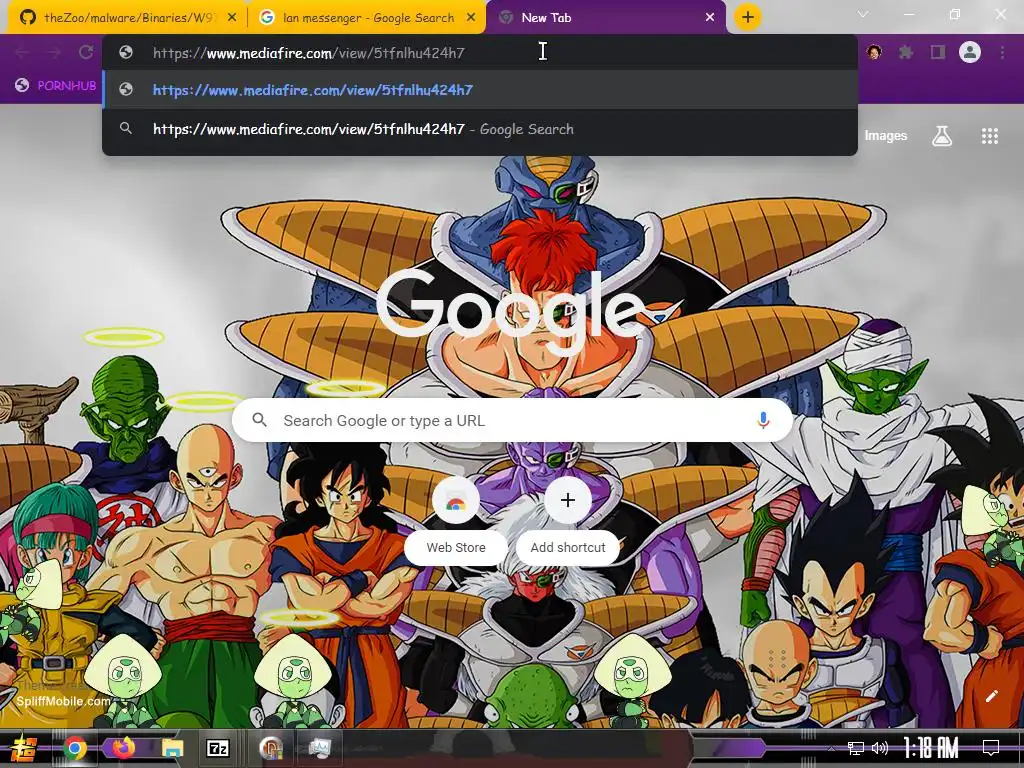Close the New Tab tab

pos(710,18)
